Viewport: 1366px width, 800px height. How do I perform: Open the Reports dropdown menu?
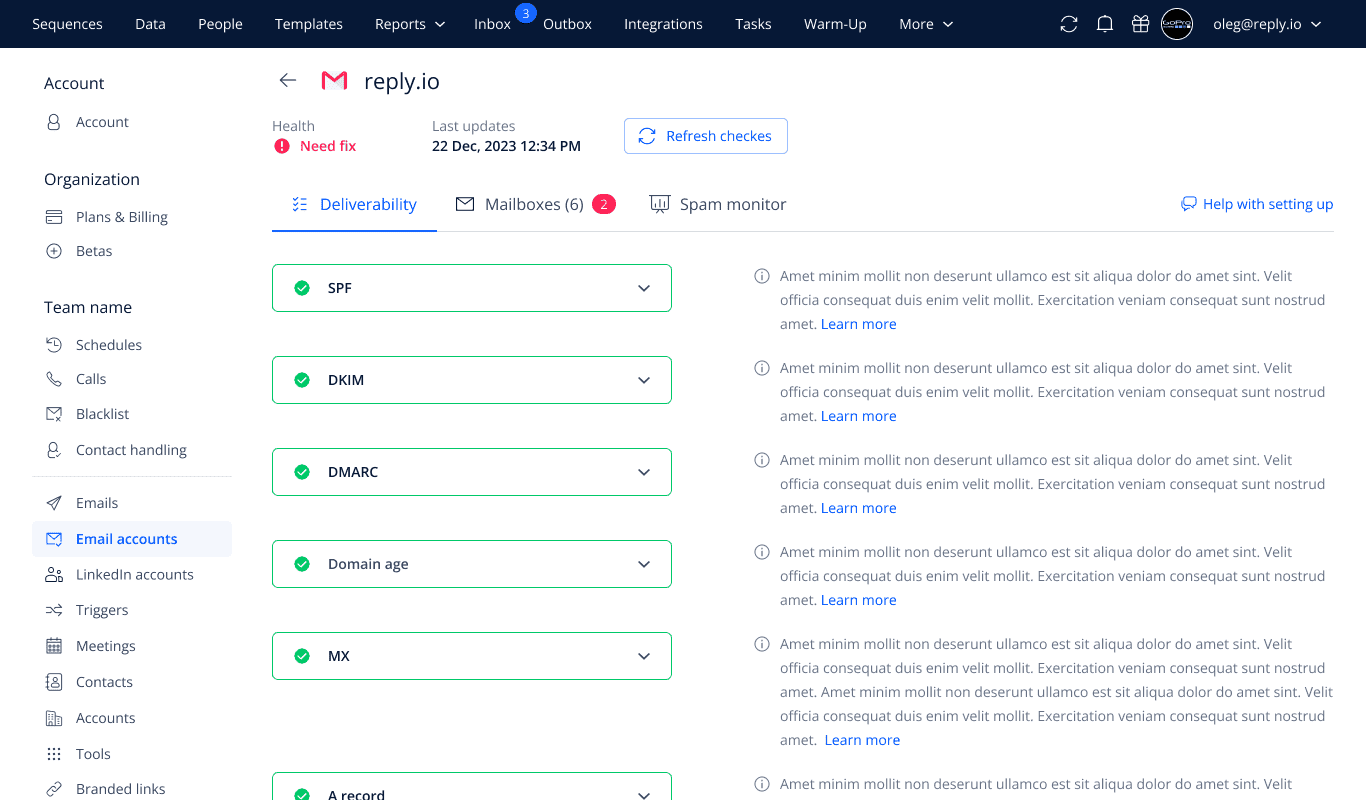point(410,24)
